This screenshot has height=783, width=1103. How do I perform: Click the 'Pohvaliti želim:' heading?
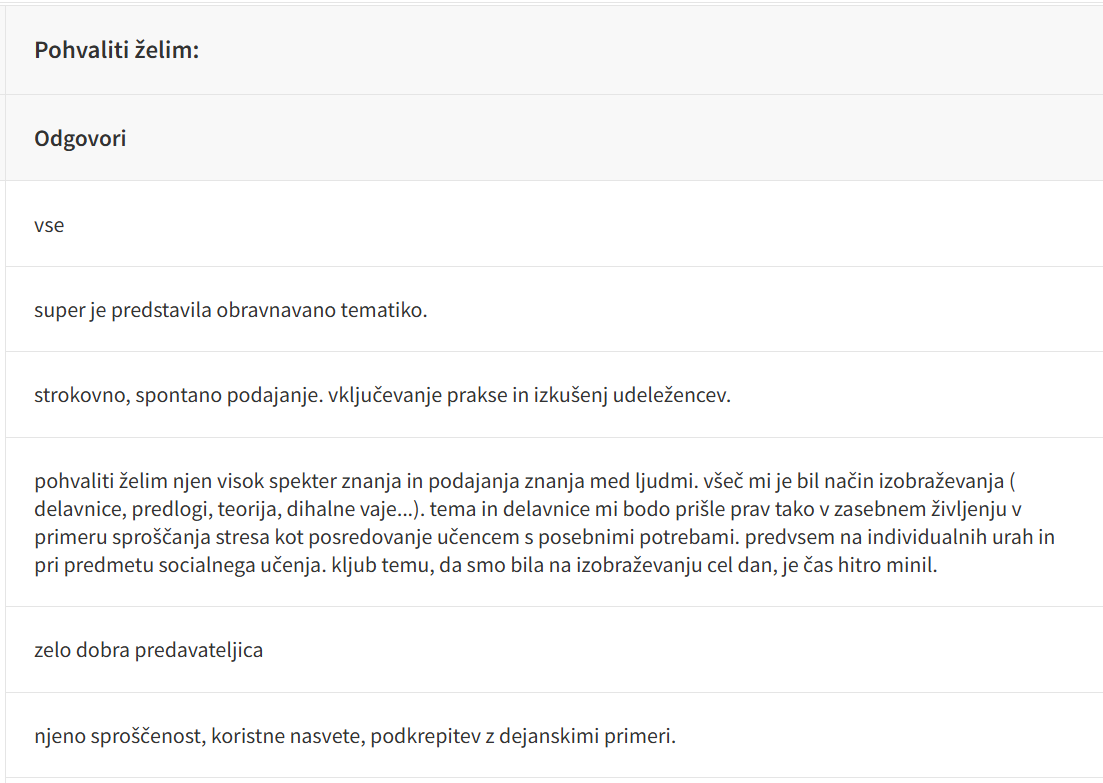coord(117,50)
